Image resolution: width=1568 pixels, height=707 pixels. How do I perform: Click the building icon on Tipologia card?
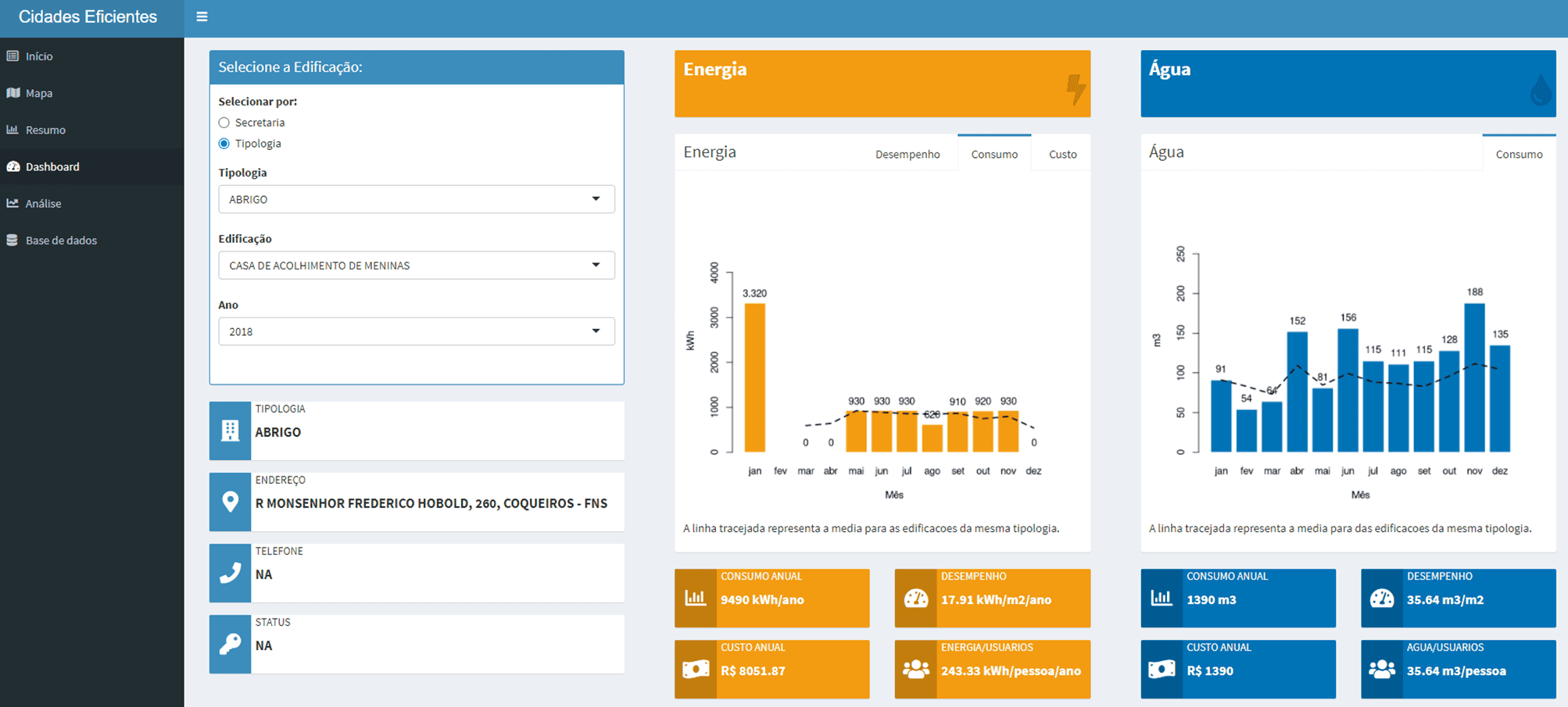pos(230,430)
